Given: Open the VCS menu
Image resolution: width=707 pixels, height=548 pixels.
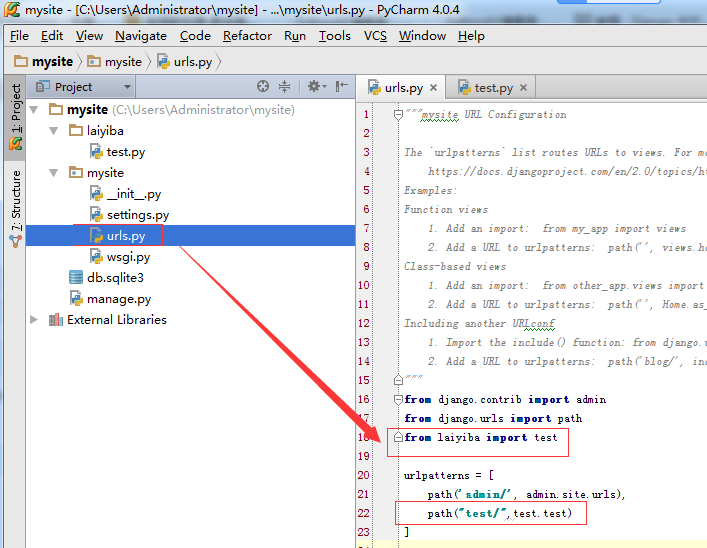Looking at the screenshot, I should [x=375, y=35].
